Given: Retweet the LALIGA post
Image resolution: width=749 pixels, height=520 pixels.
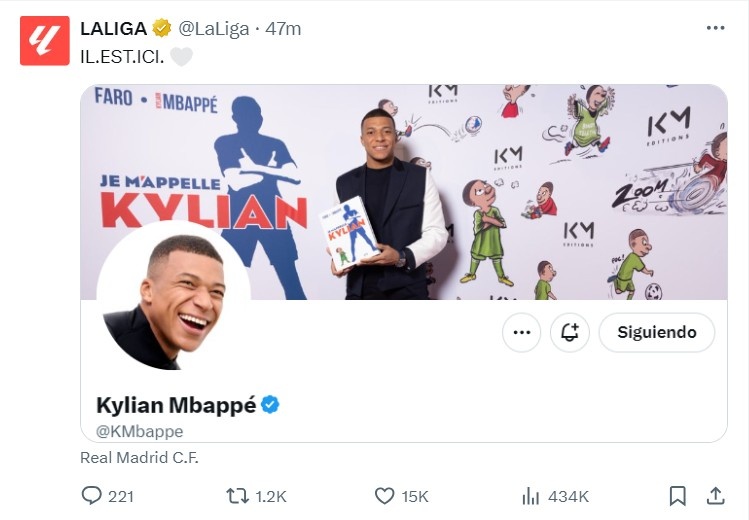Looking at the screenshot, I should click(238, 495).
